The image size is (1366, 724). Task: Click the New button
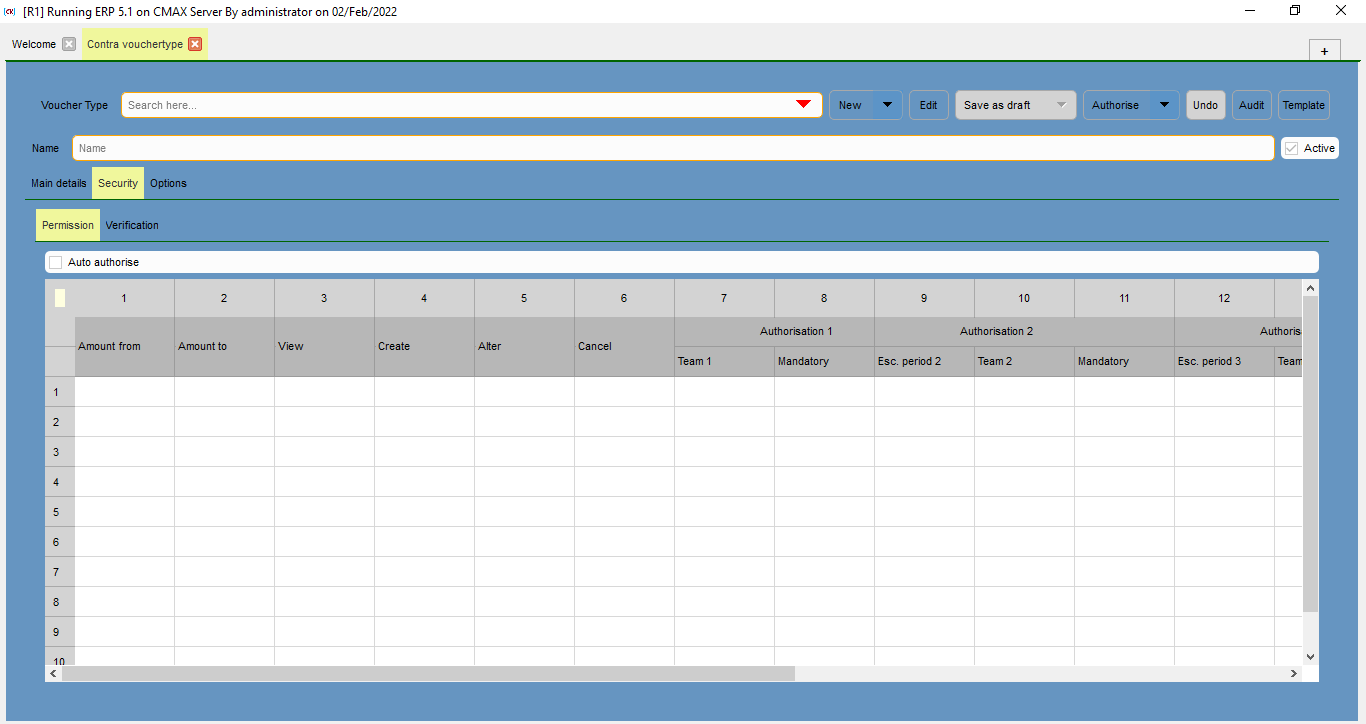click(851, 105)
